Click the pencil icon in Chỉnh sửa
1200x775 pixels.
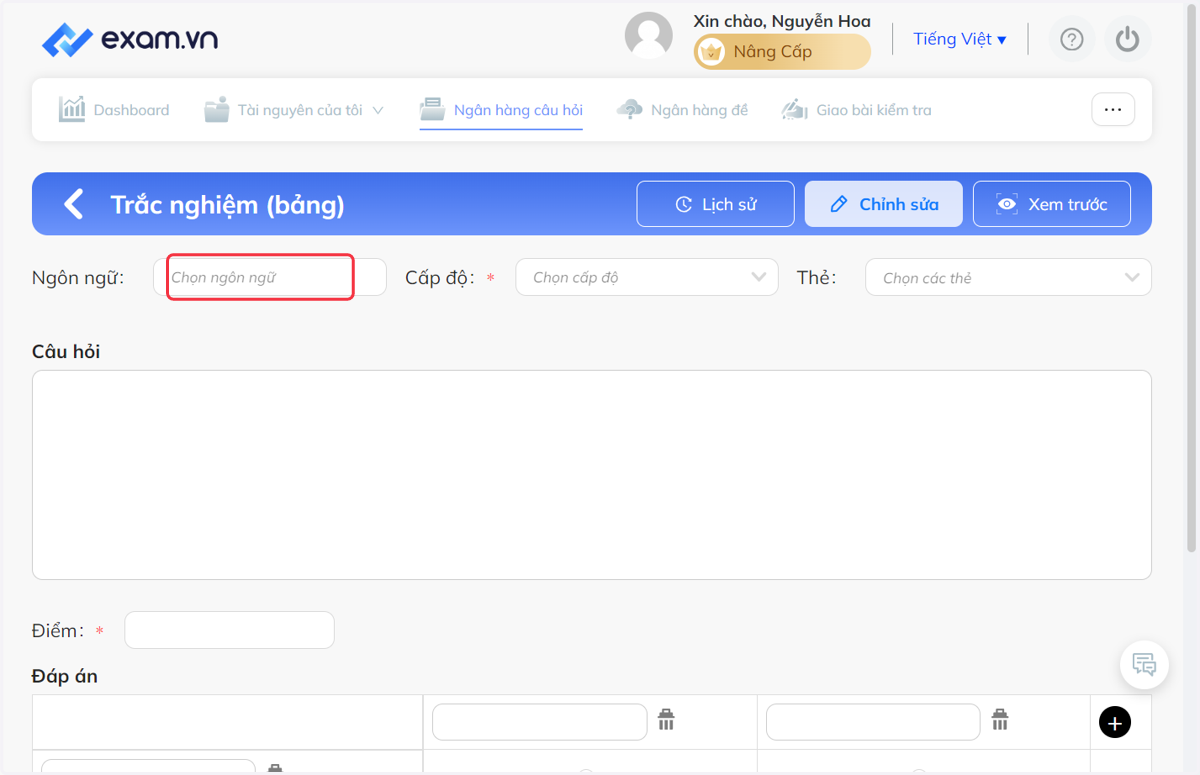pos(840,204)
